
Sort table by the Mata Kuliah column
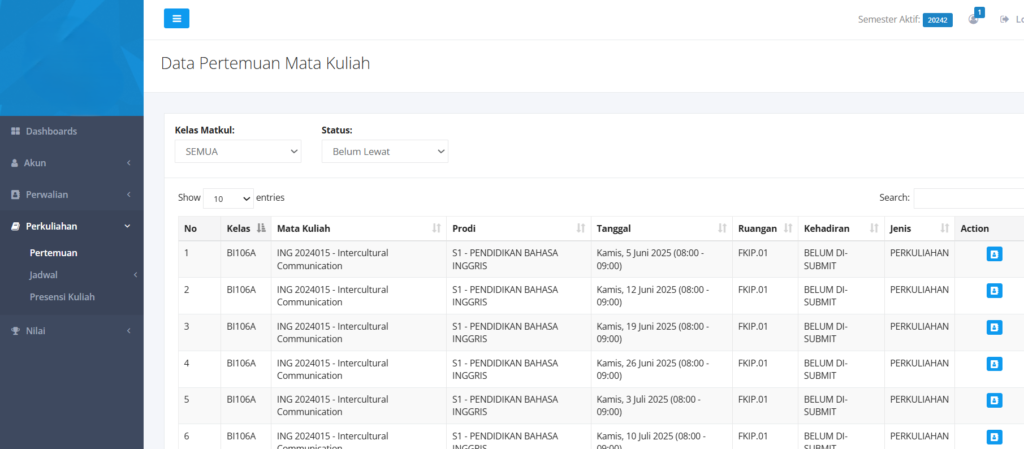pyautogui.click(x=359, y=228)
